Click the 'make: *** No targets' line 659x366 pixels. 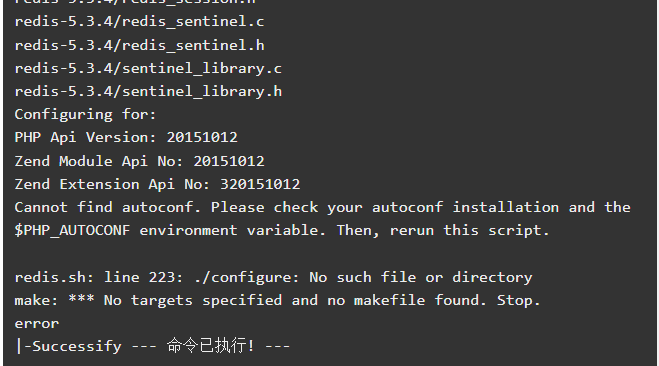(x=277, y=300)
